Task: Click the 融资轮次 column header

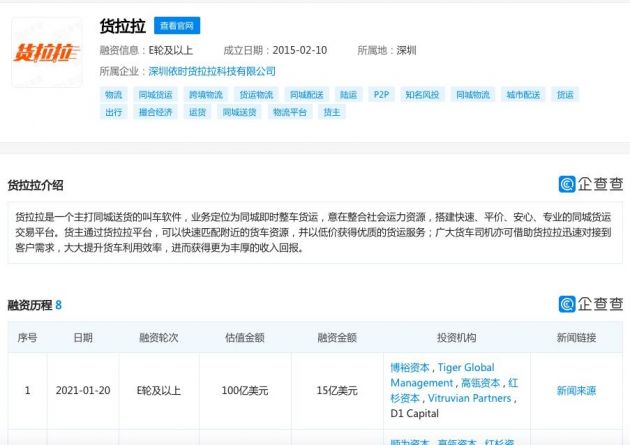Action: click(159, 338)
